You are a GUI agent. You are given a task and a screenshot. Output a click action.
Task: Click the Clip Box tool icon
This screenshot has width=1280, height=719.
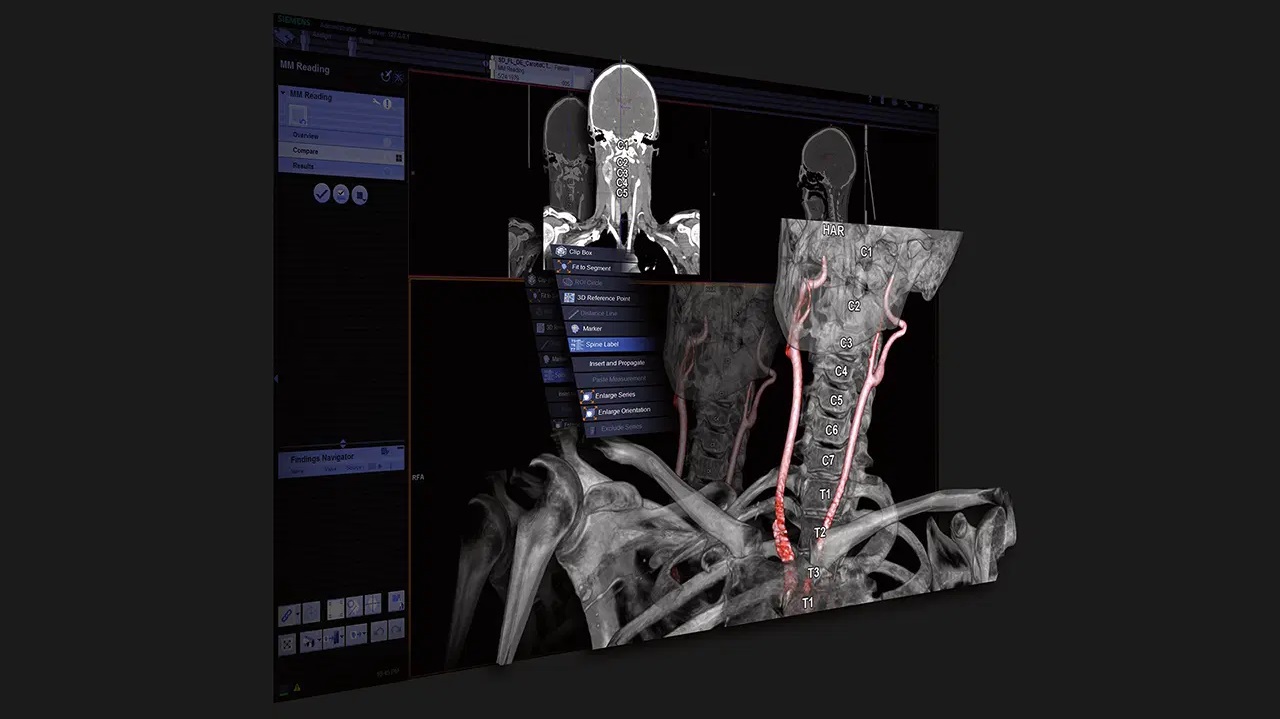pyautogui.click(x=561, y=252)
